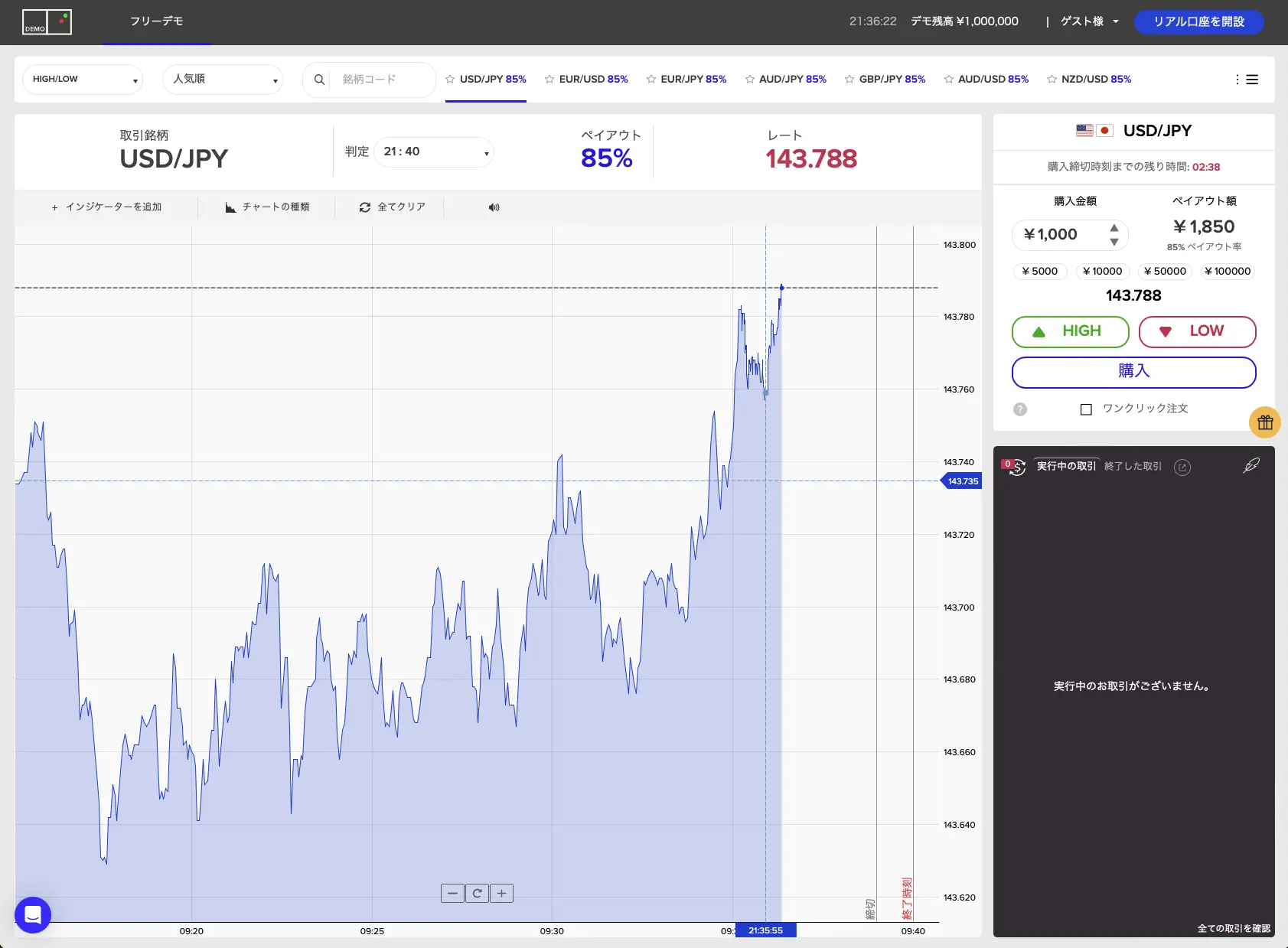Choose HIGH prediction button
This screenshot has height=948, width=1288.
pyautogui.click(x=1070, y=331)
